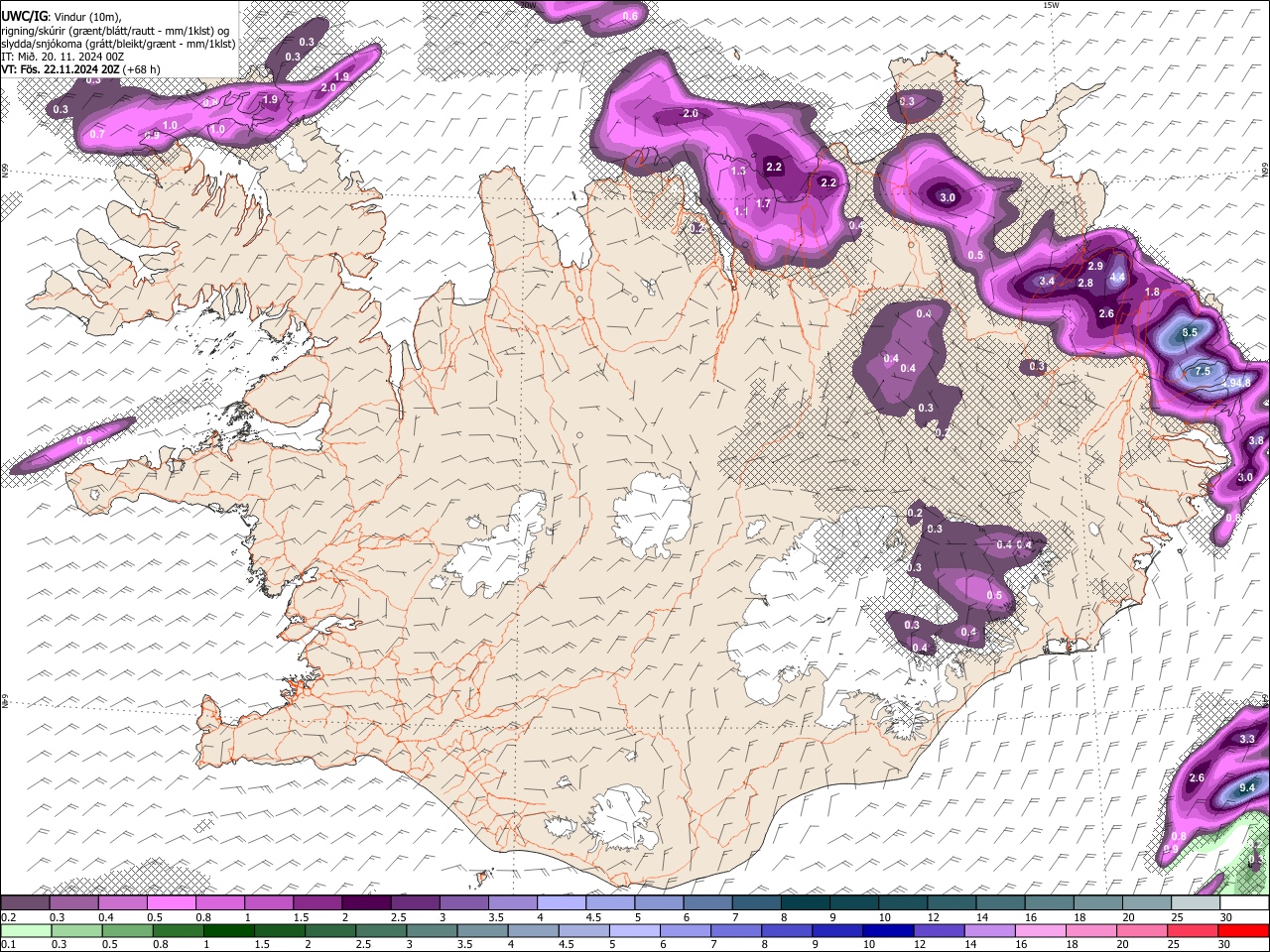The width and height of the screenshot is (1270, 952).
Task: Click the rigning/skúrir legend description line
Action: [115, 30]
